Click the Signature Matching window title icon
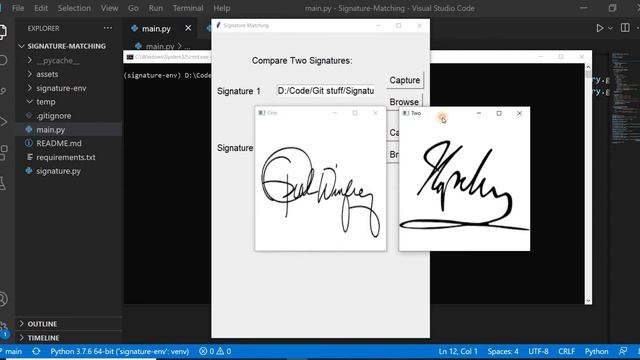 [218, 25]
